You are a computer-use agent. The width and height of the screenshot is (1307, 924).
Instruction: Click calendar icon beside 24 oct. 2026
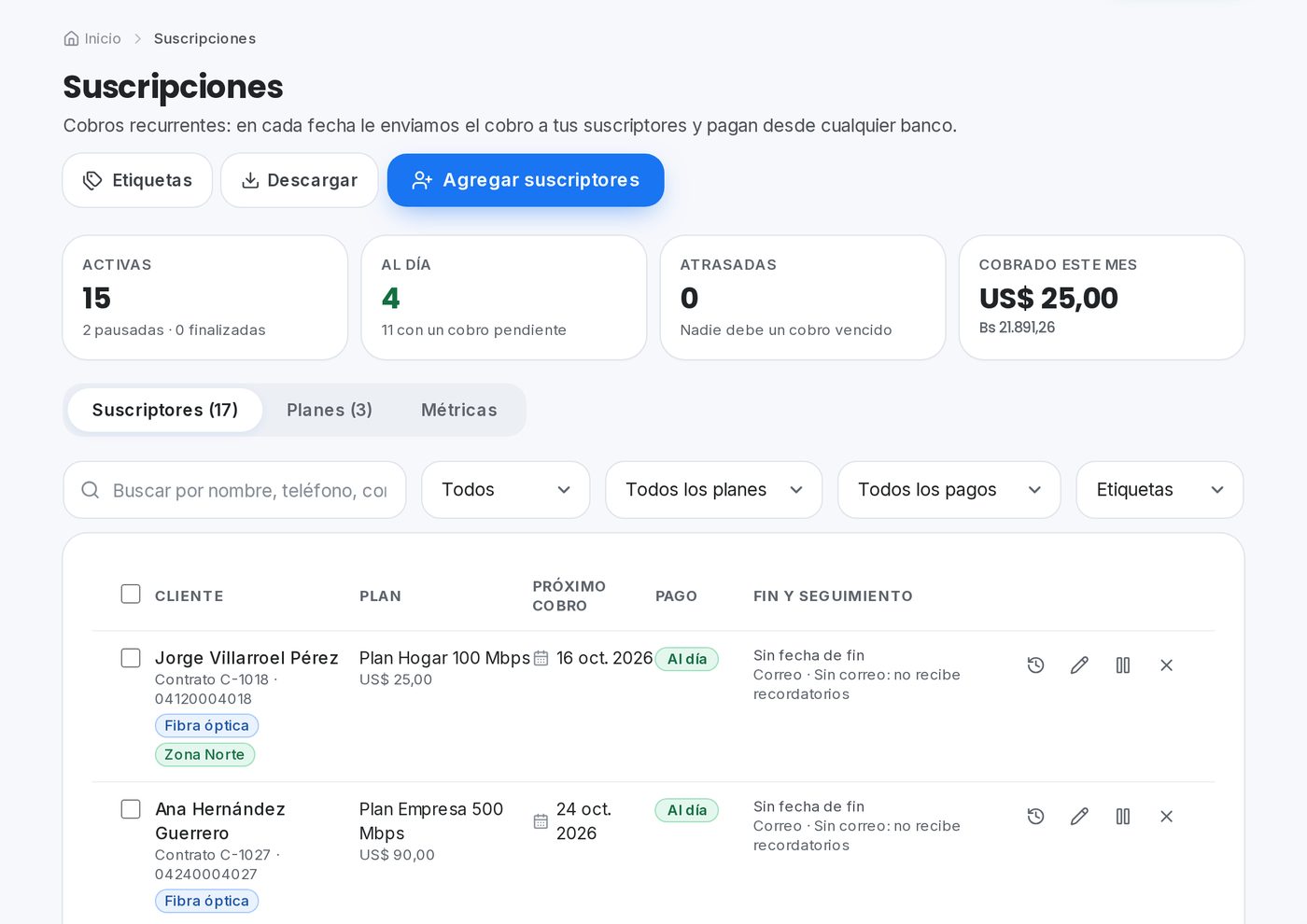pyautogui.click(x=541, y=821)
